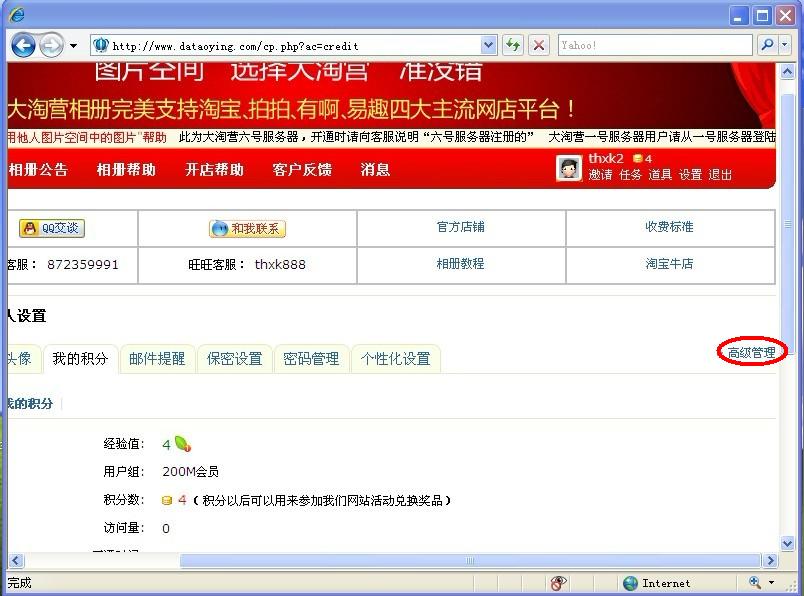The height and width of the screenshot is (596, 804).
Task: Click the horizontal scrollbar left arrow
Action: click(x=16, y=561)
